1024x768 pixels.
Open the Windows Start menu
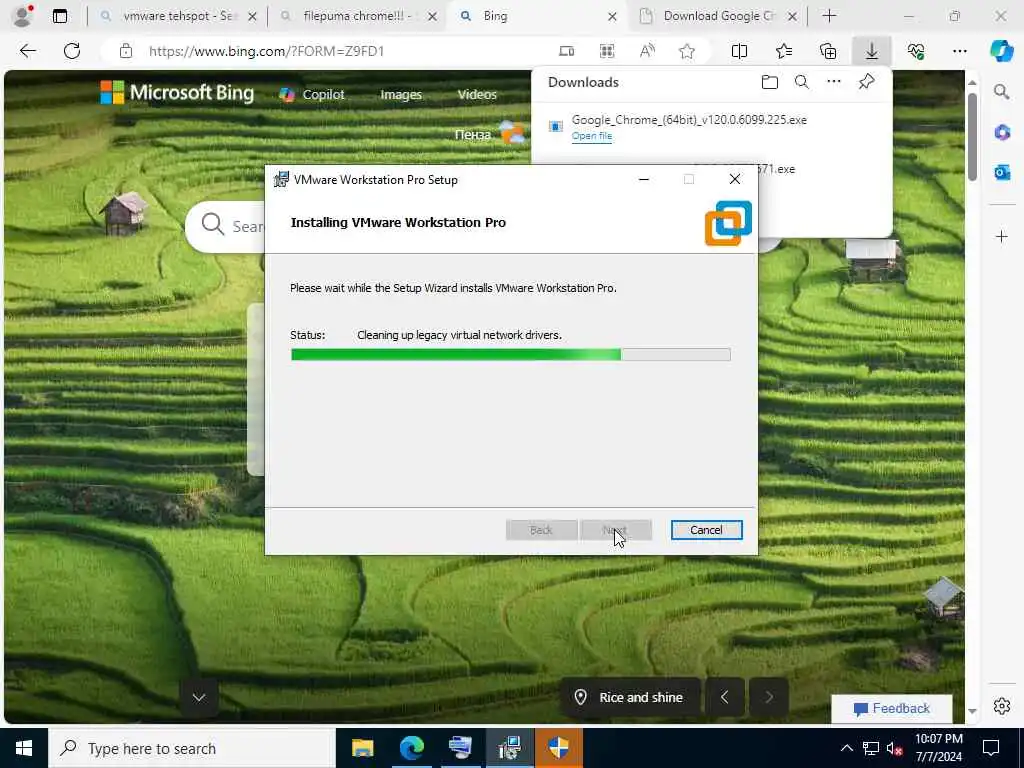(x=24, y=748)
